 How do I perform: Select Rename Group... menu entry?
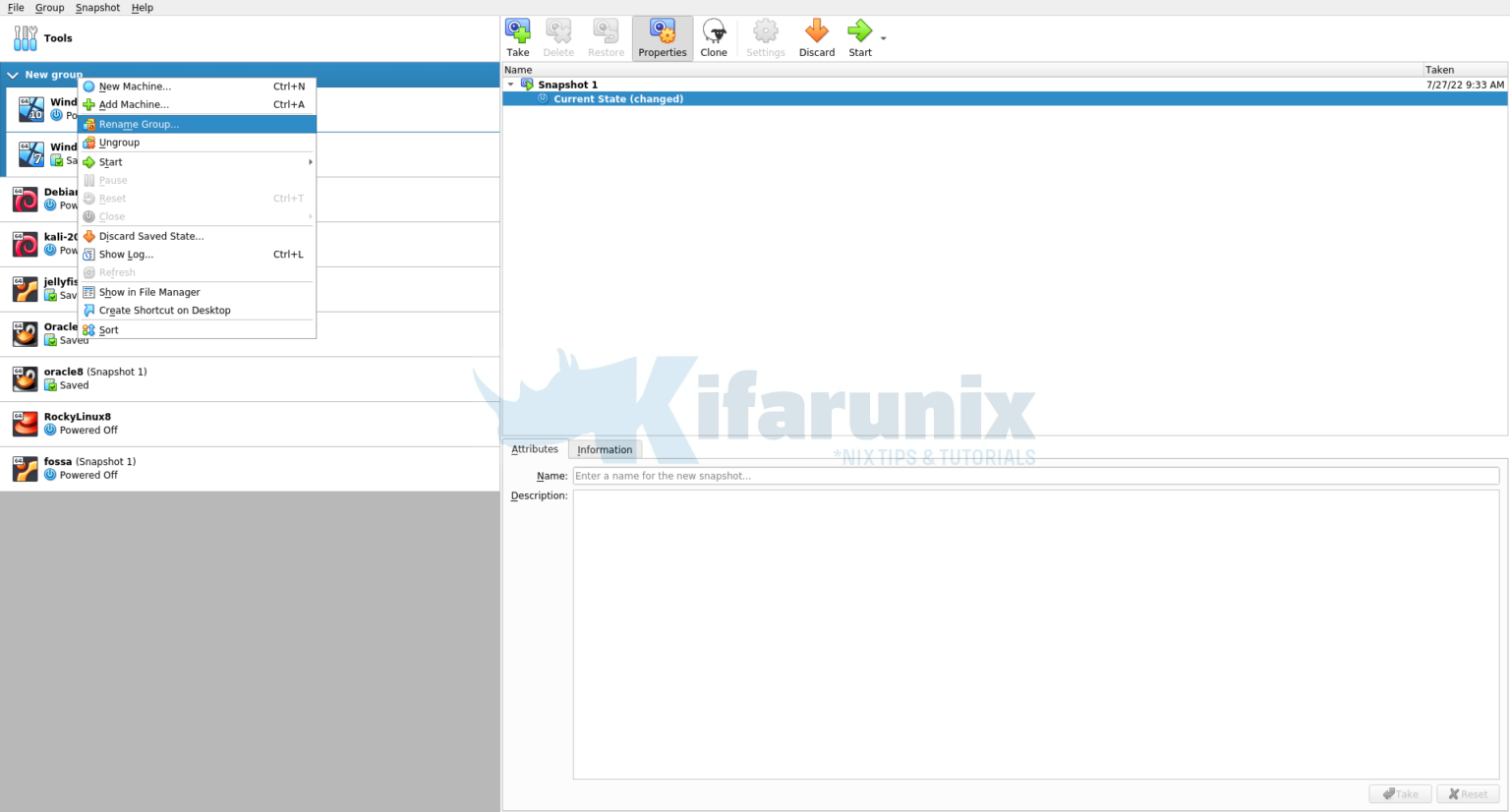(197, 124)
